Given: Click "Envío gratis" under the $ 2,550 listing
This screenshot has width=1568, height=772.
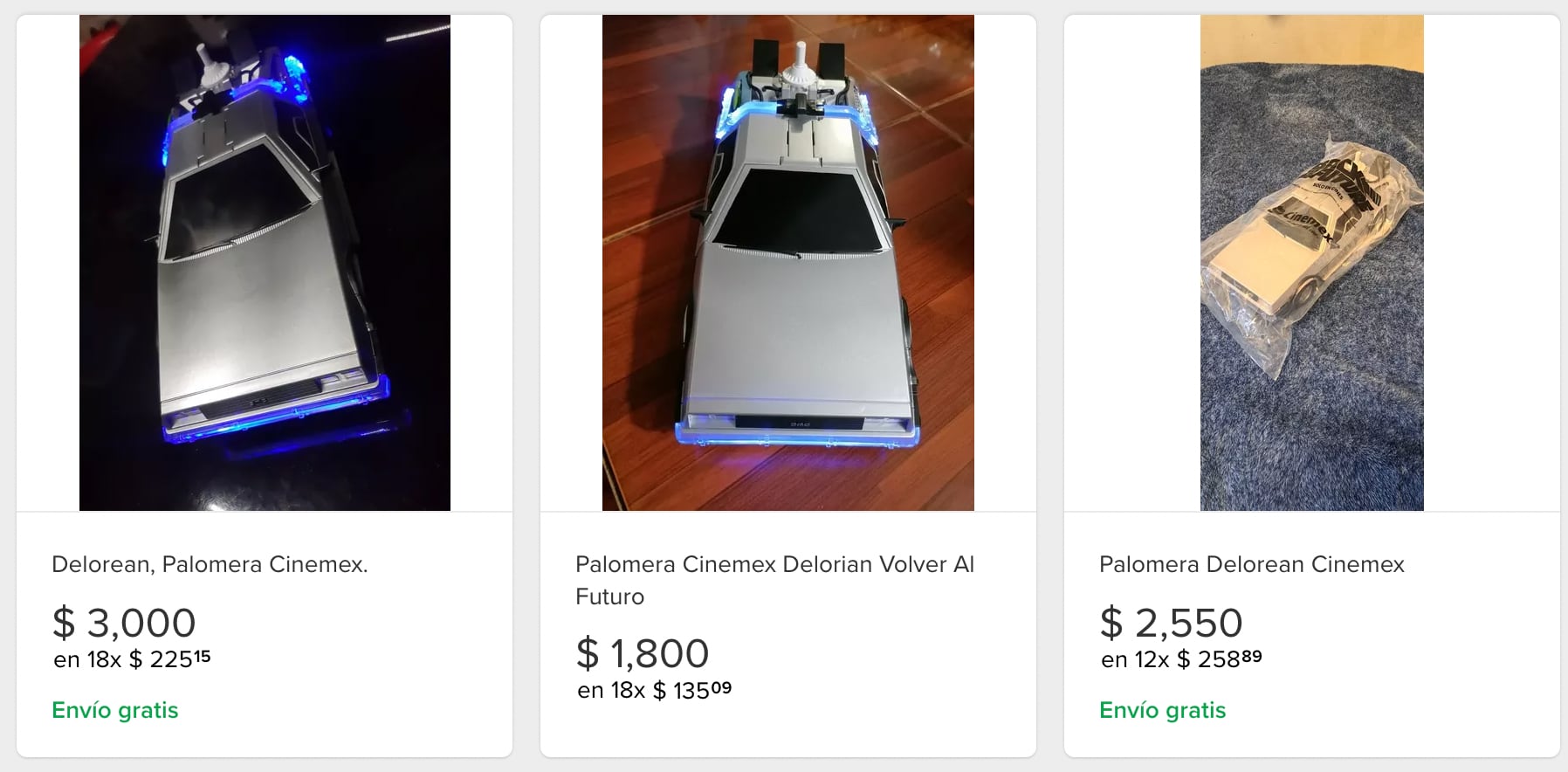Looking at the screenshot, I should (x=1162, y=710).
